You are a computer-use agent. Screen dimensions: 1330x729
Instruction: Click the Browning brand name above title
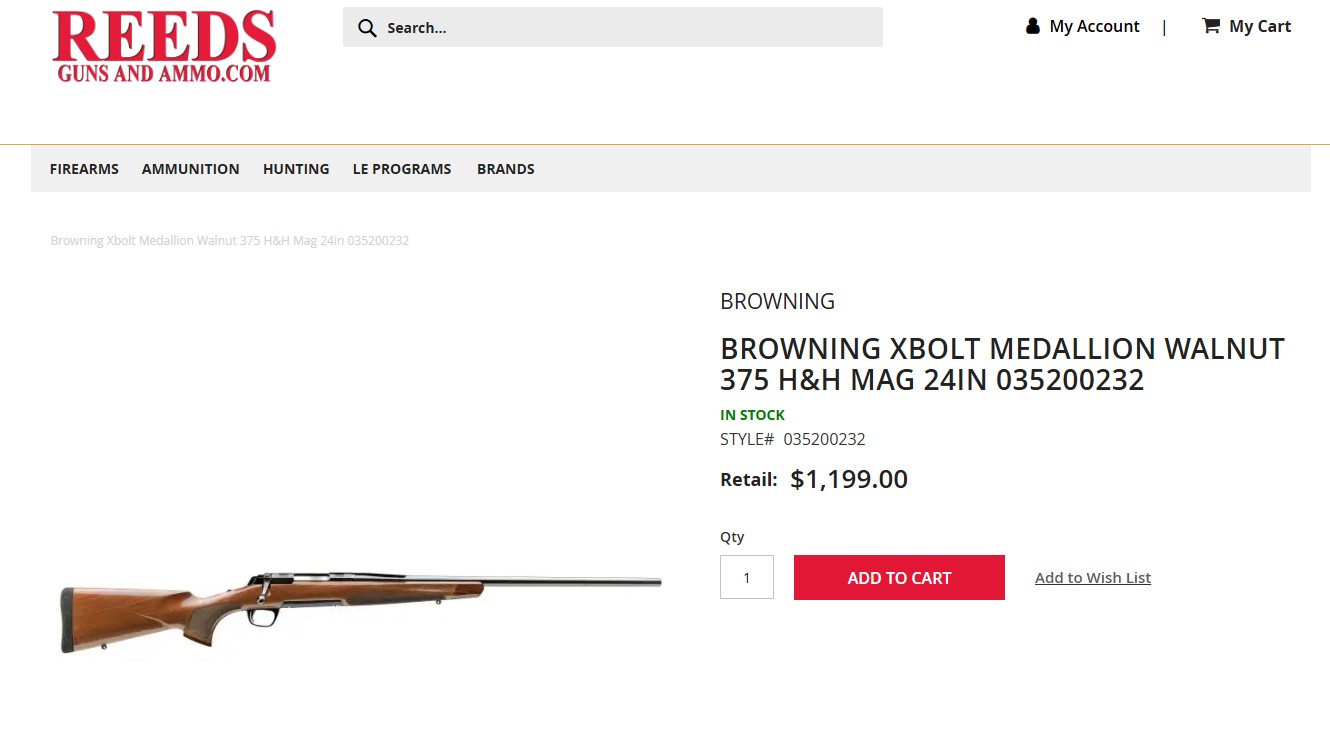click(777, 301)
